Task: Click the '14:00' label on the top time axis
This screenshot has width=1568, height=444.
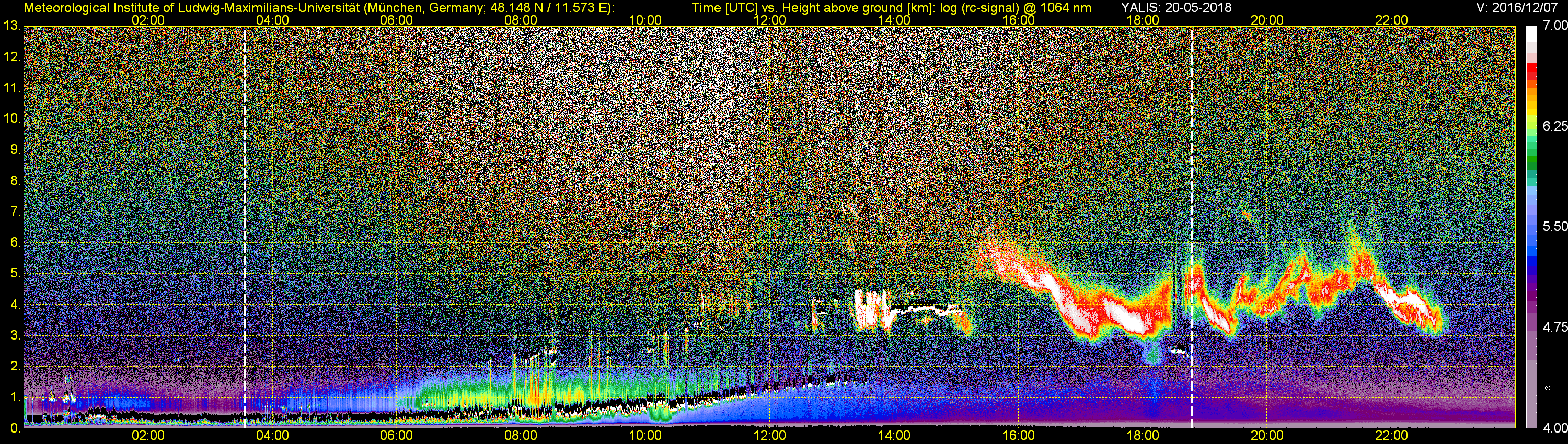Action: (x=894, y=20)
